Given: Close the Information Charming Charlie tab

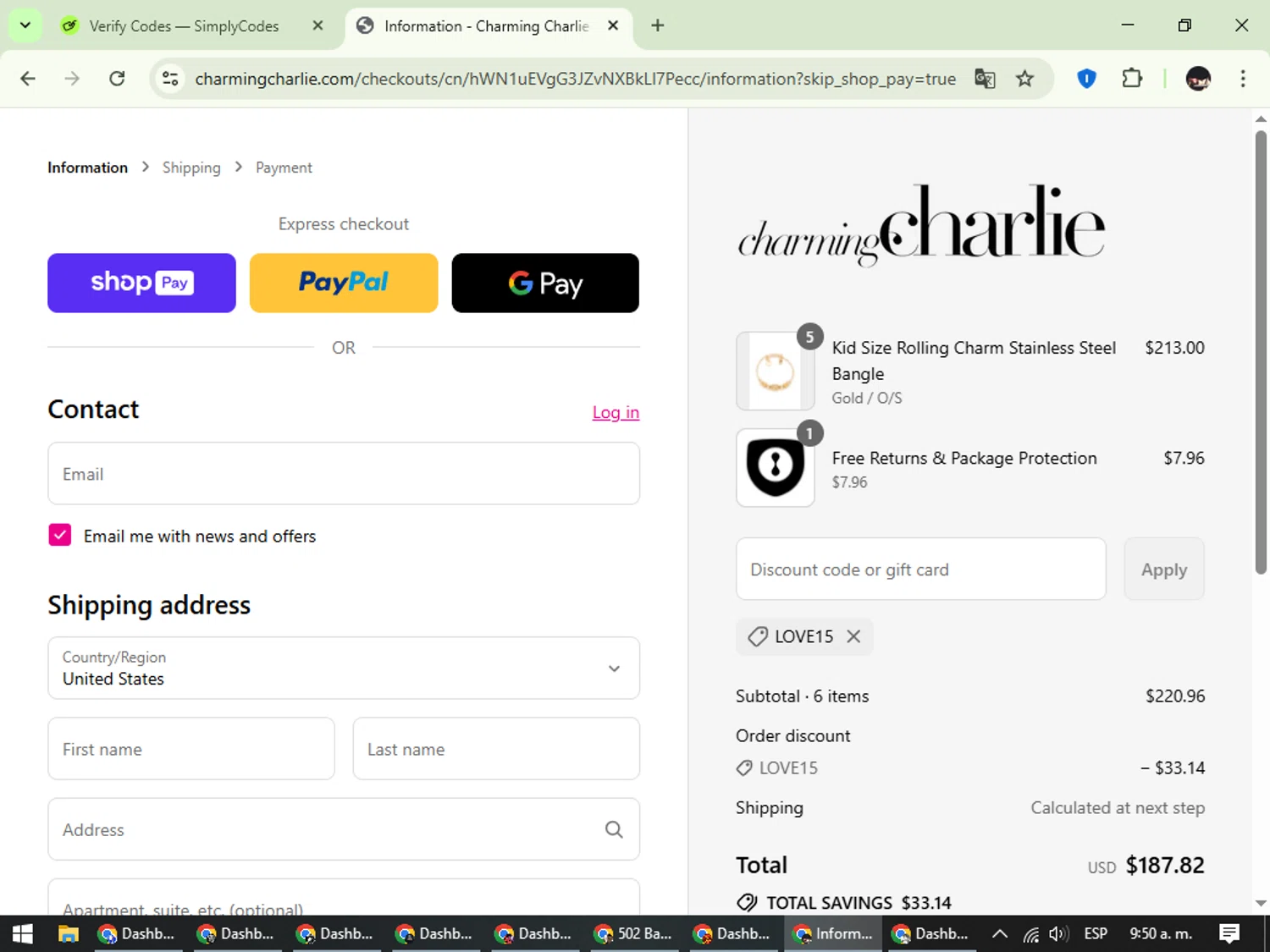Looking at the screenshot, I should [x=613, y=25].
